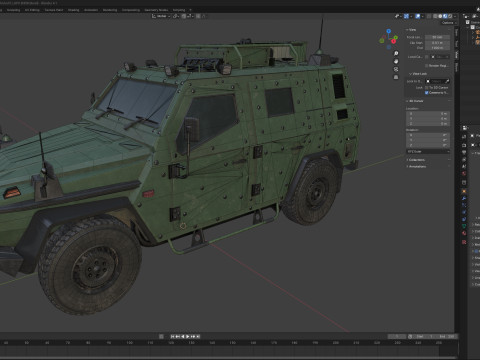Open the Material properties tab
This screenshot has width=480, height=360.
[464, 233]
